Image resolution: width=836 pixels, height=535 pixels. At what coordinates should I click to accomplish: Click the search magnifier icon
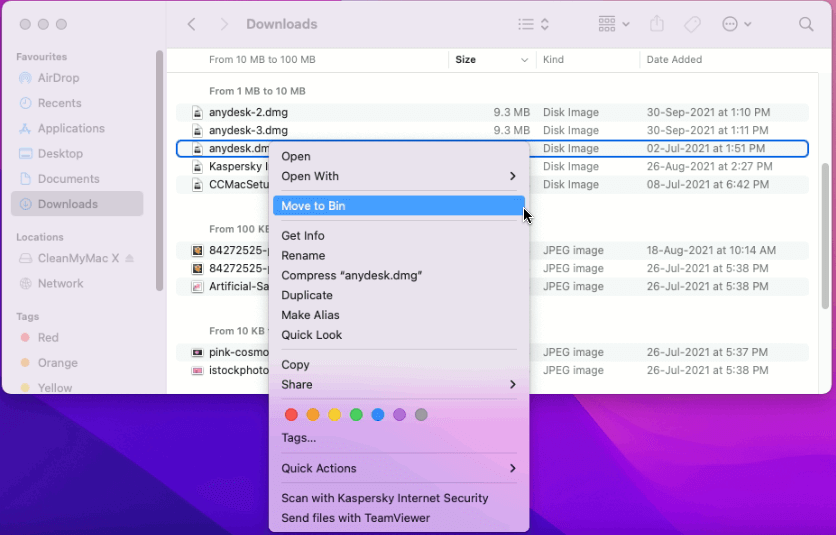point(806,24)
